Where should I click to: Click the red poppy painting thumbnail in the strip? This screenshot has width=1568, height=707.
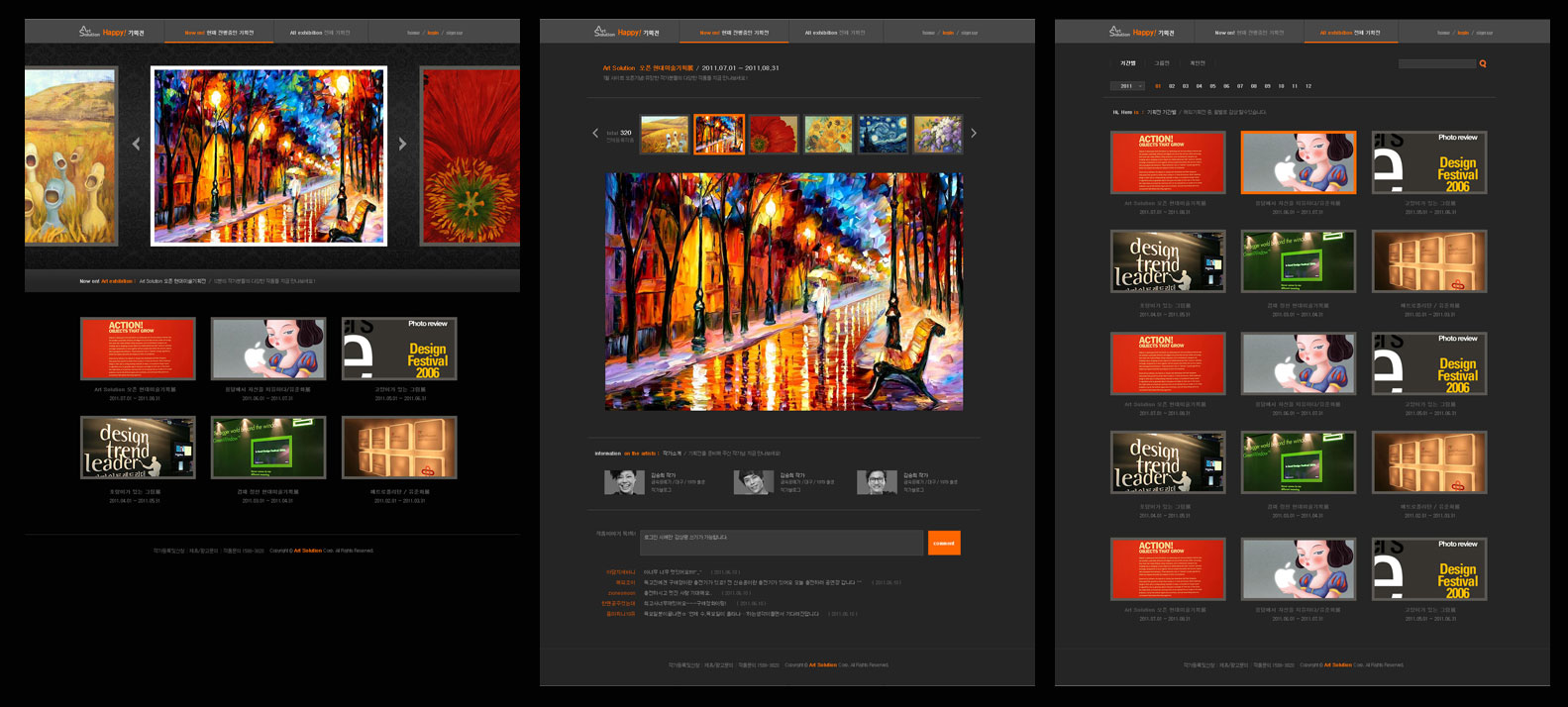(774, 134)
